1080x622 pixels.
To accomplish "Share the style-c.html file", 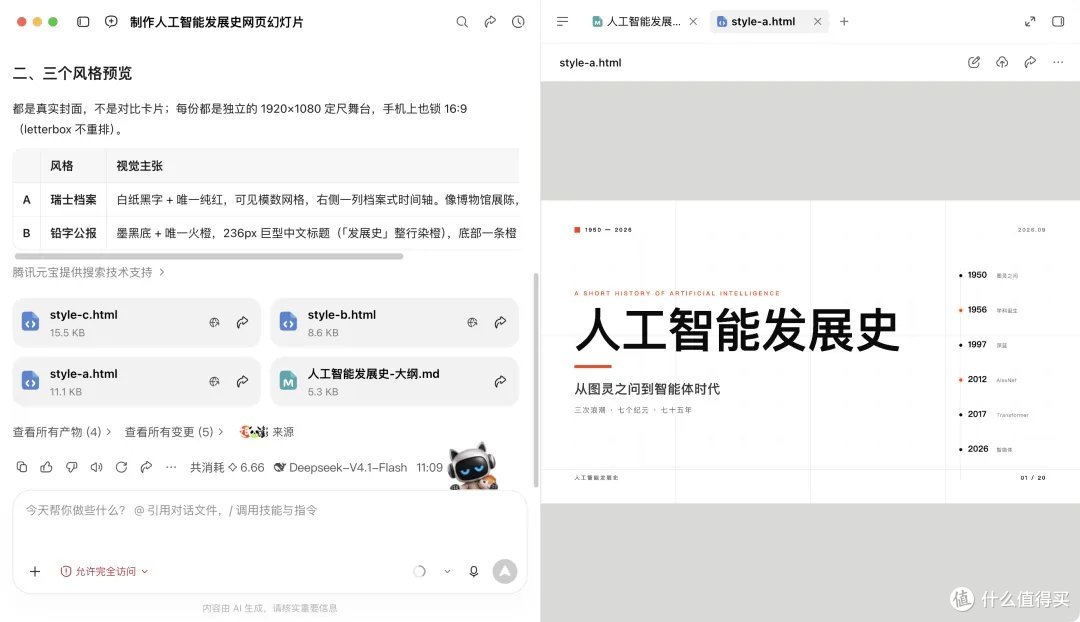I will [242, 322].
